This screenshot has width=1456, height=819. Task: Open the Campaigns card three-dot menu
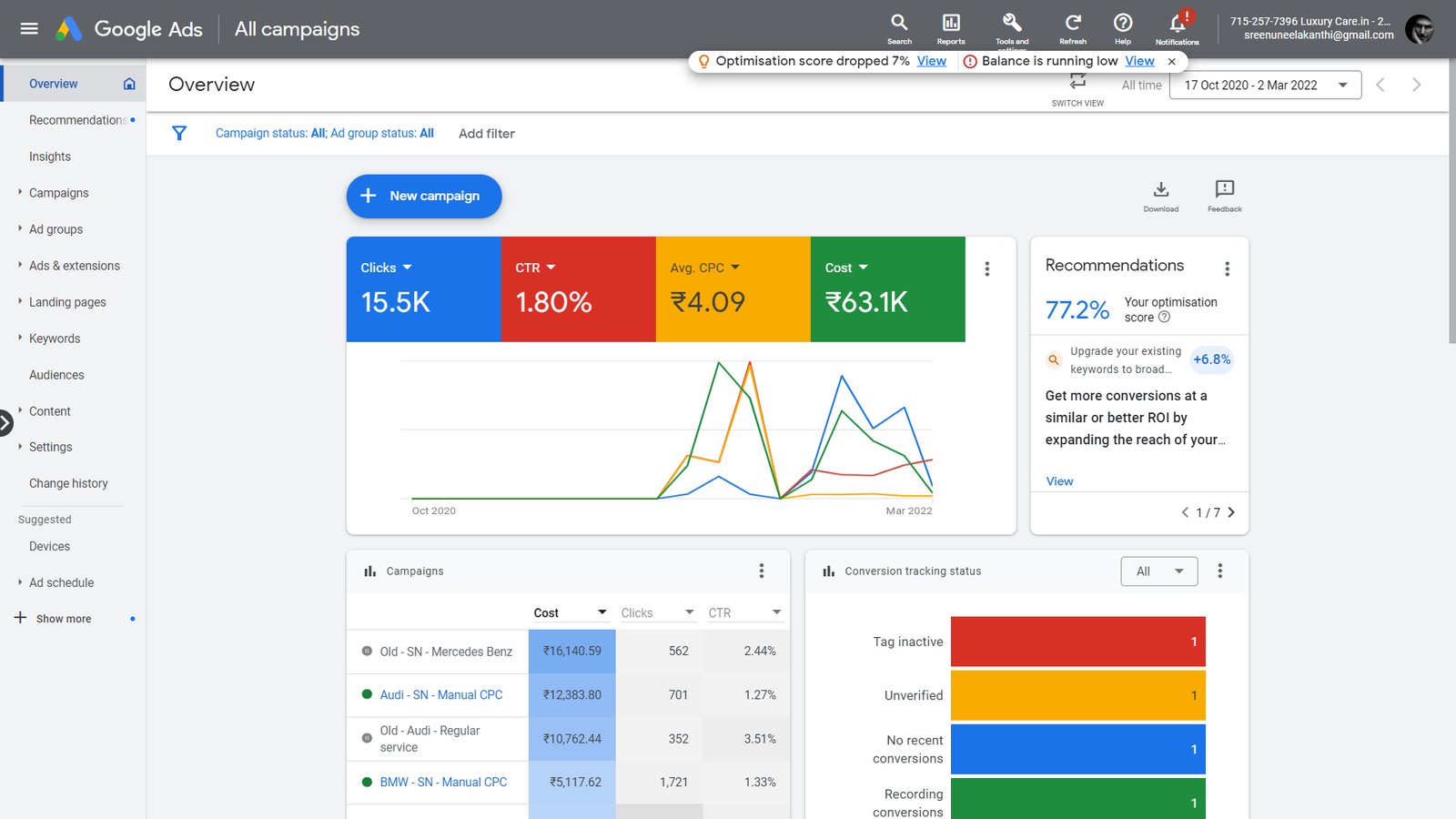point(762,571)
